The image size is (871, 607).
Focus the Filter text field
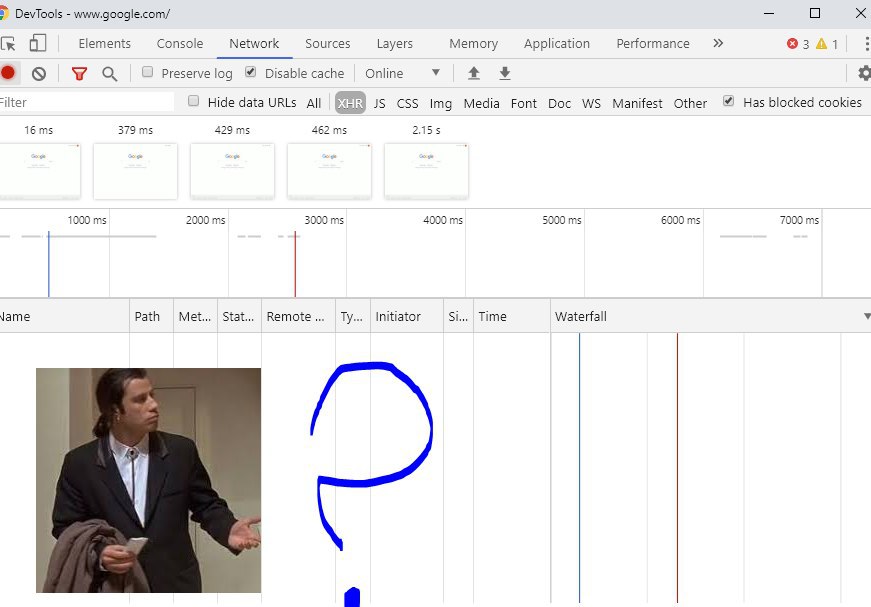86,102
